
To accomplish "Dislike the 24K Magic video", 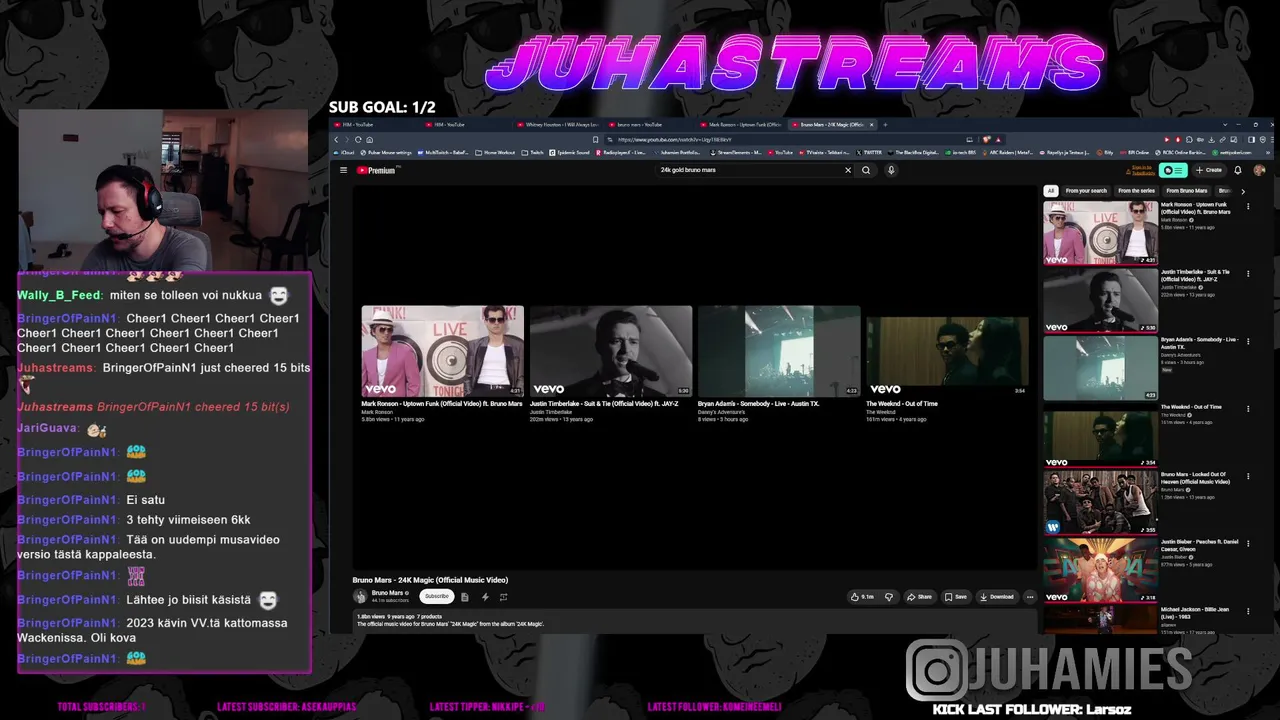I will [x=888, y=597].
